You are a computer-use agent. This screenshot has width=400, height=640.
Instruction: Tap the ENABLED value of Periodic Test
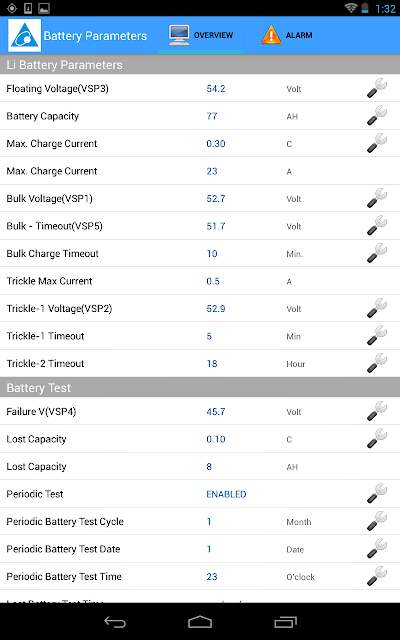[x=226, y=494]
